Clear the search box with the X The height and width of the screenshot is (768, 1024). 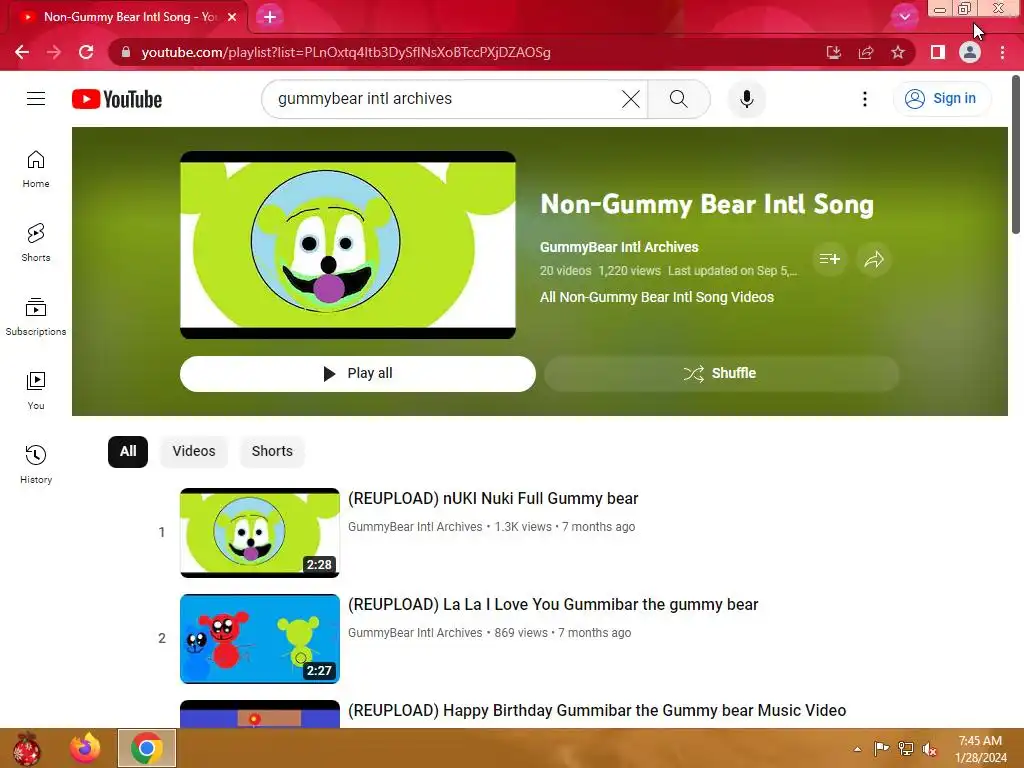631,99
